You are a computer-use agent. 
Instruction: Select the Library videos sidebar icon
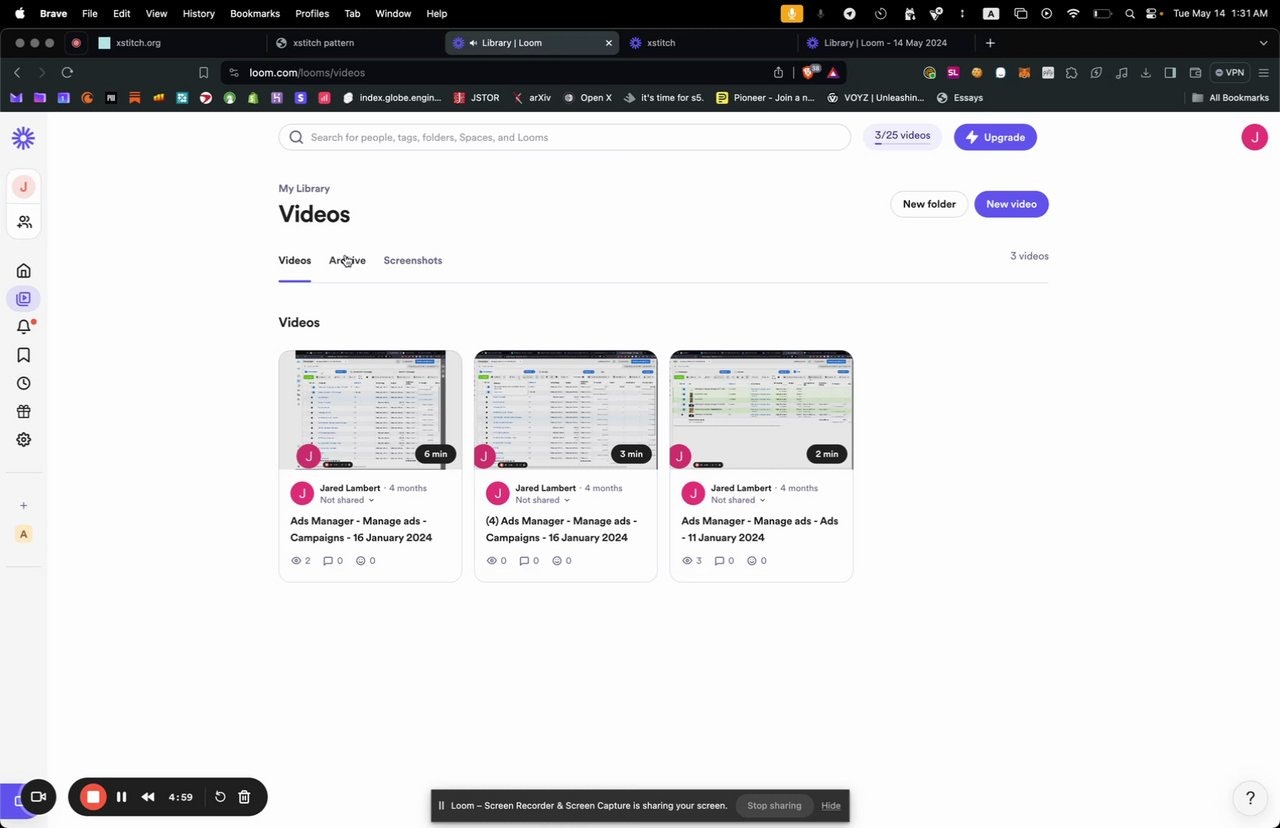23,298
